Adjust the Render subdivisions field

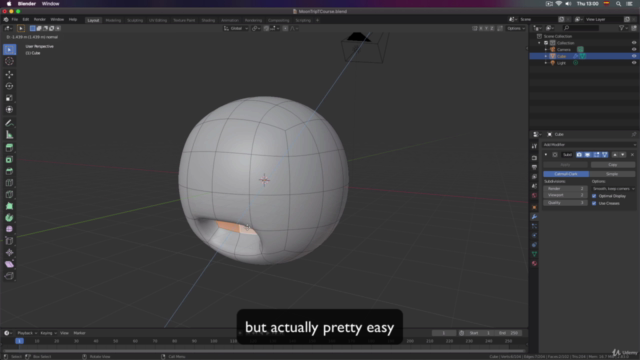click(565, 189)
